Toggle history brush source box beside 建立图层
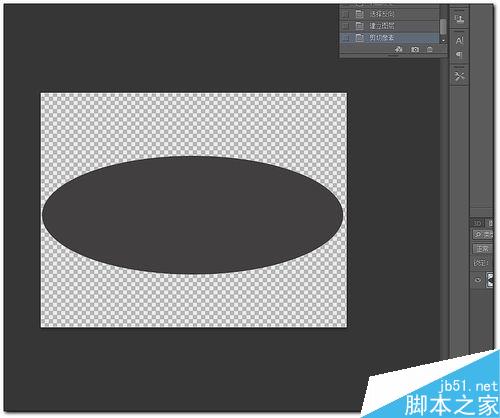The image size is (500, 418). (346, 26)
